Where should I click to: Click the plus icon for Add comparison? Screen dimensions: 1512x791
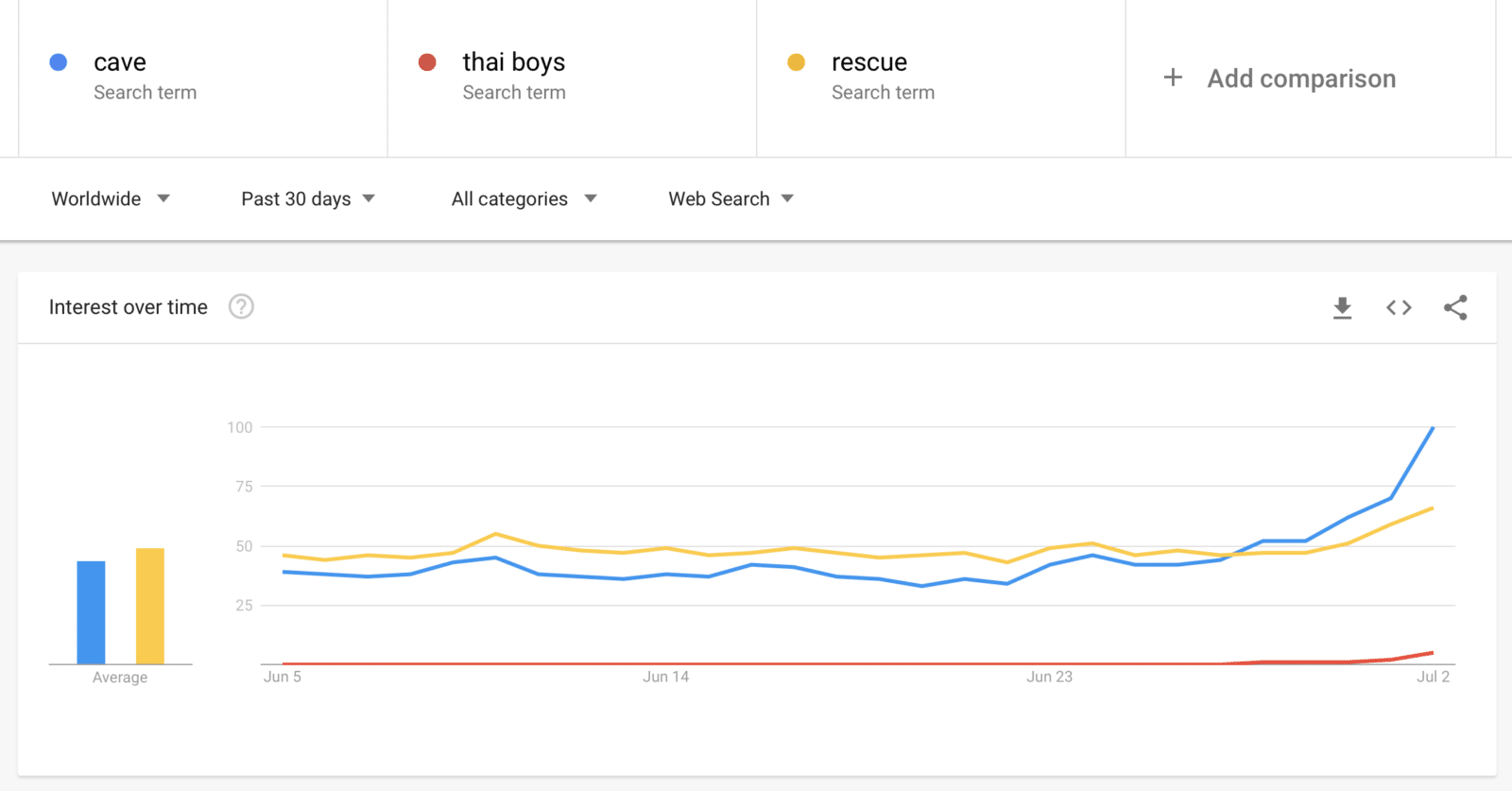(1173, 77)
